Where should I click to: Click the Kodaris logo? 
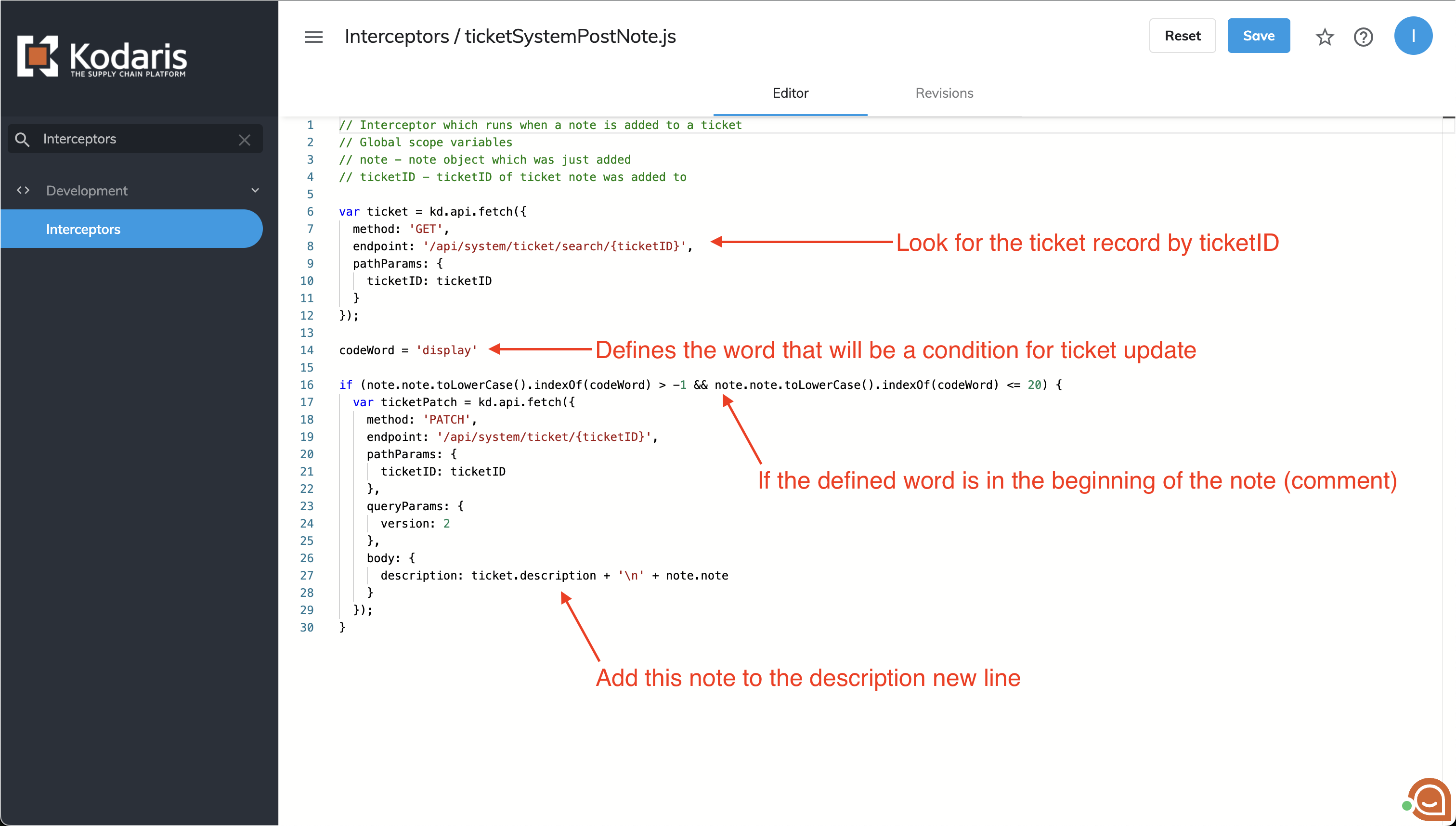coord(102,56)
